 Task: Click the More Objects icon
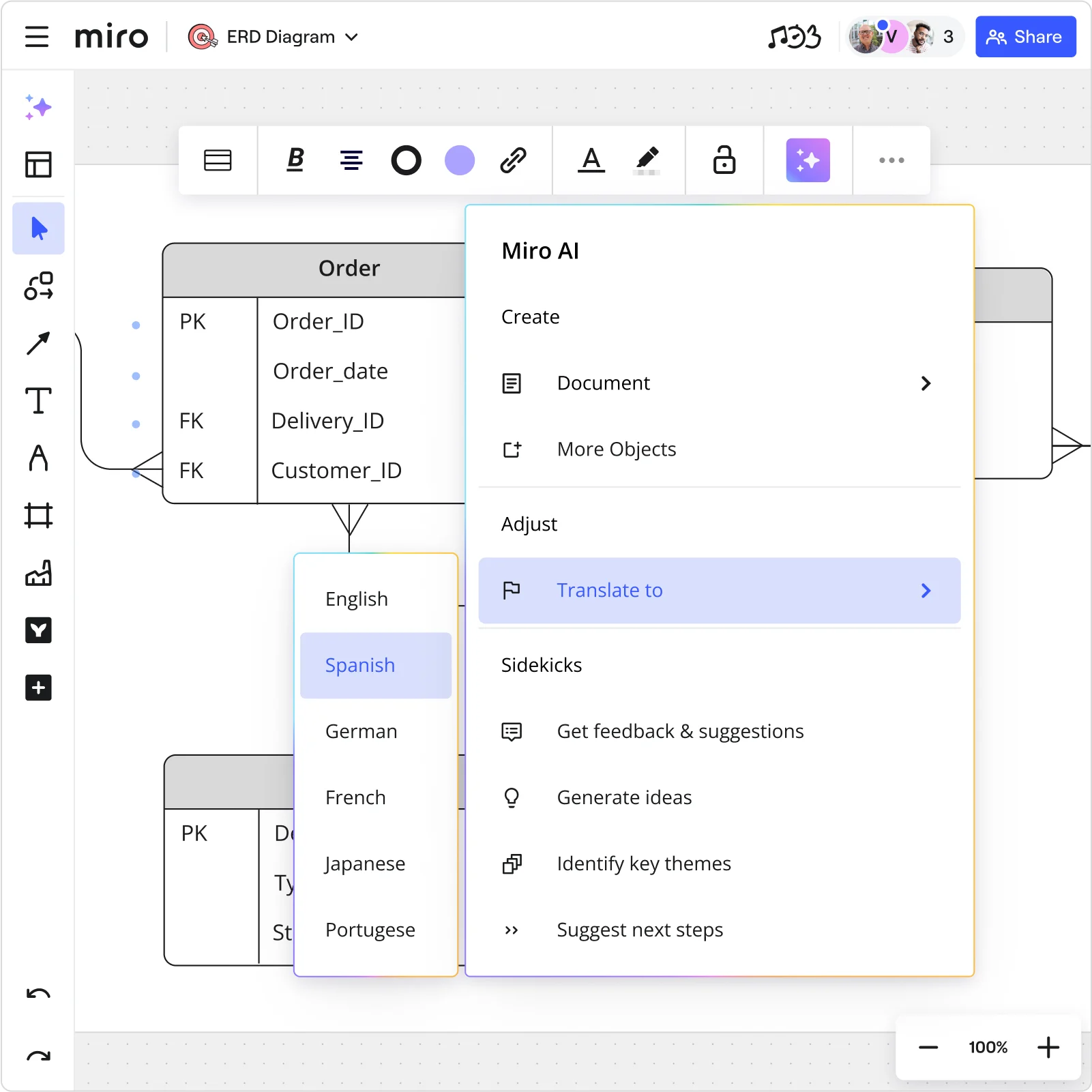512,449
